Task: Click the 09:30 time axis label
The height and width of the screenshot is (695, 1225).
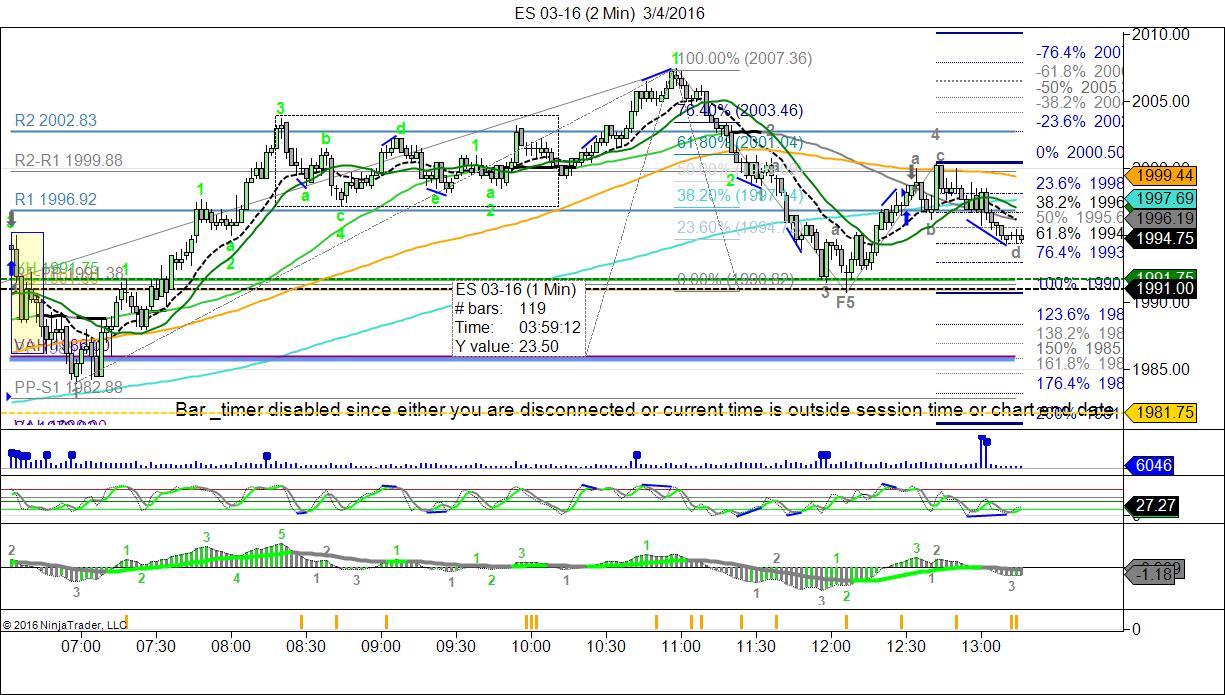Action: tap(456, 645)
